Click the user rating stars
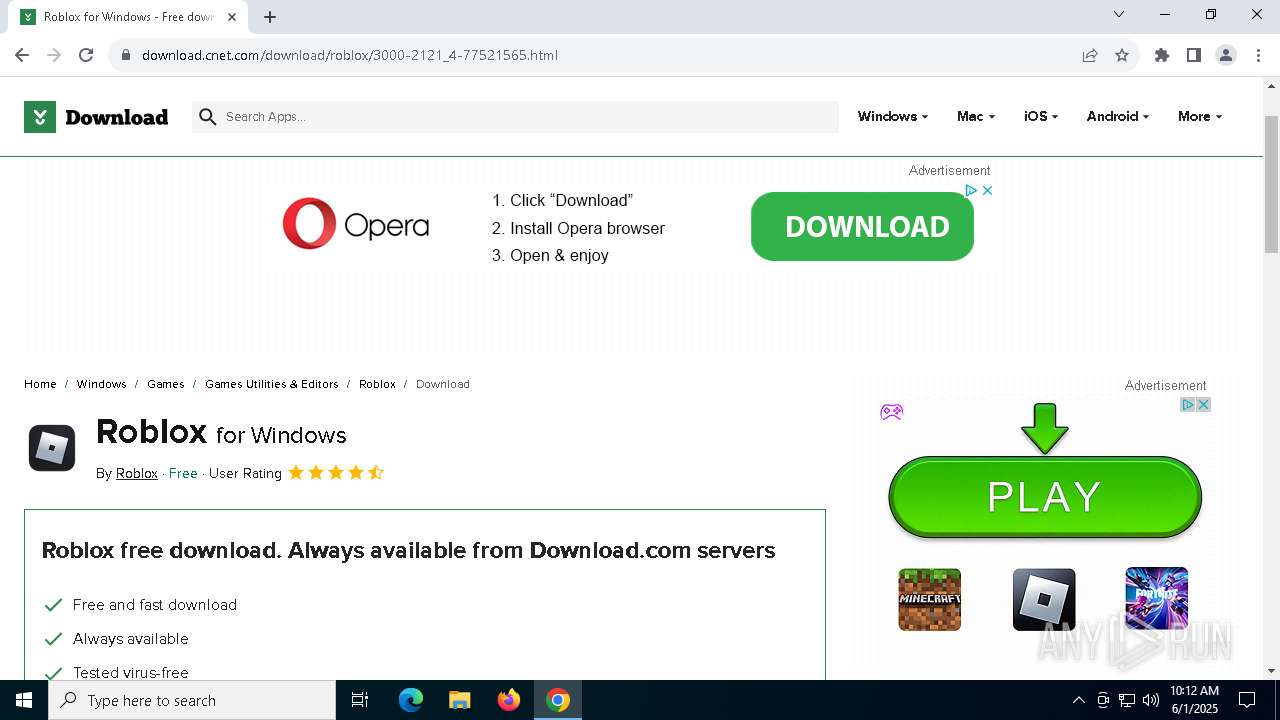 [336, 473]
